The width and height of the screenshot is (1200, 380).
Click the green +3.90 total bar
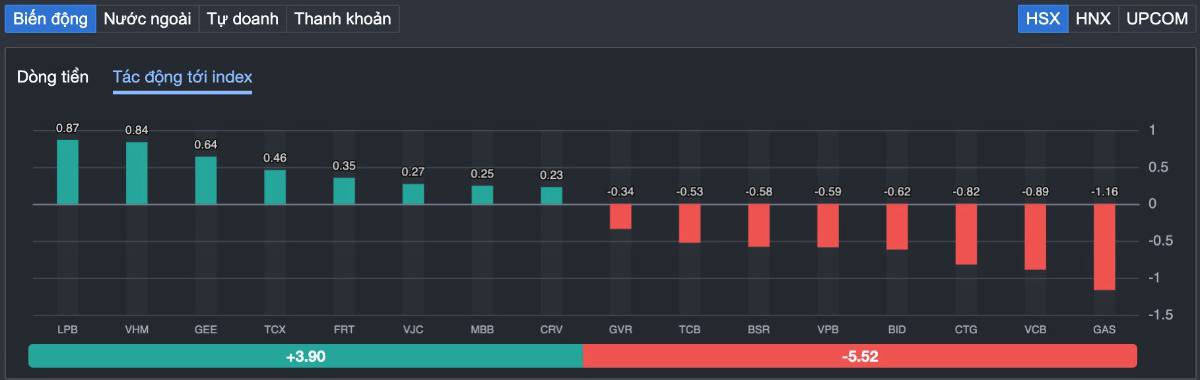[305, 356]
